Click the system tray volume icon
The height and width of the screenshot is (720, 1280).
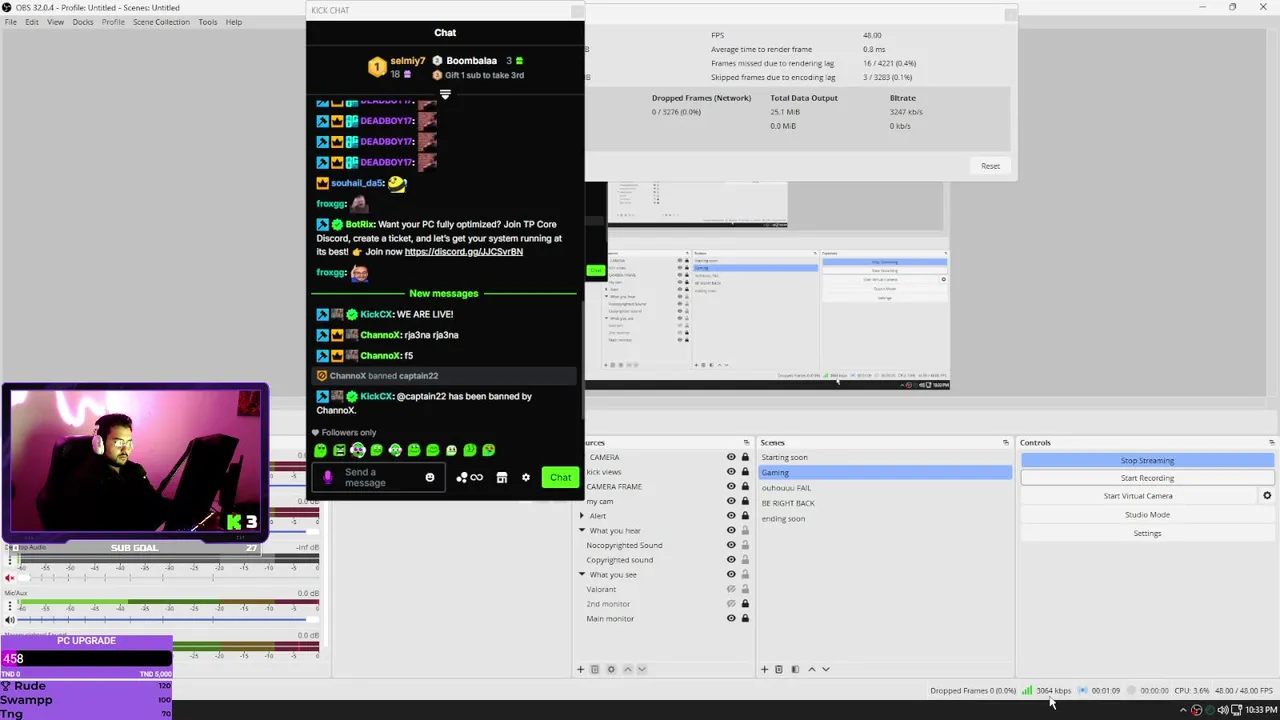tap(1223, 710)
